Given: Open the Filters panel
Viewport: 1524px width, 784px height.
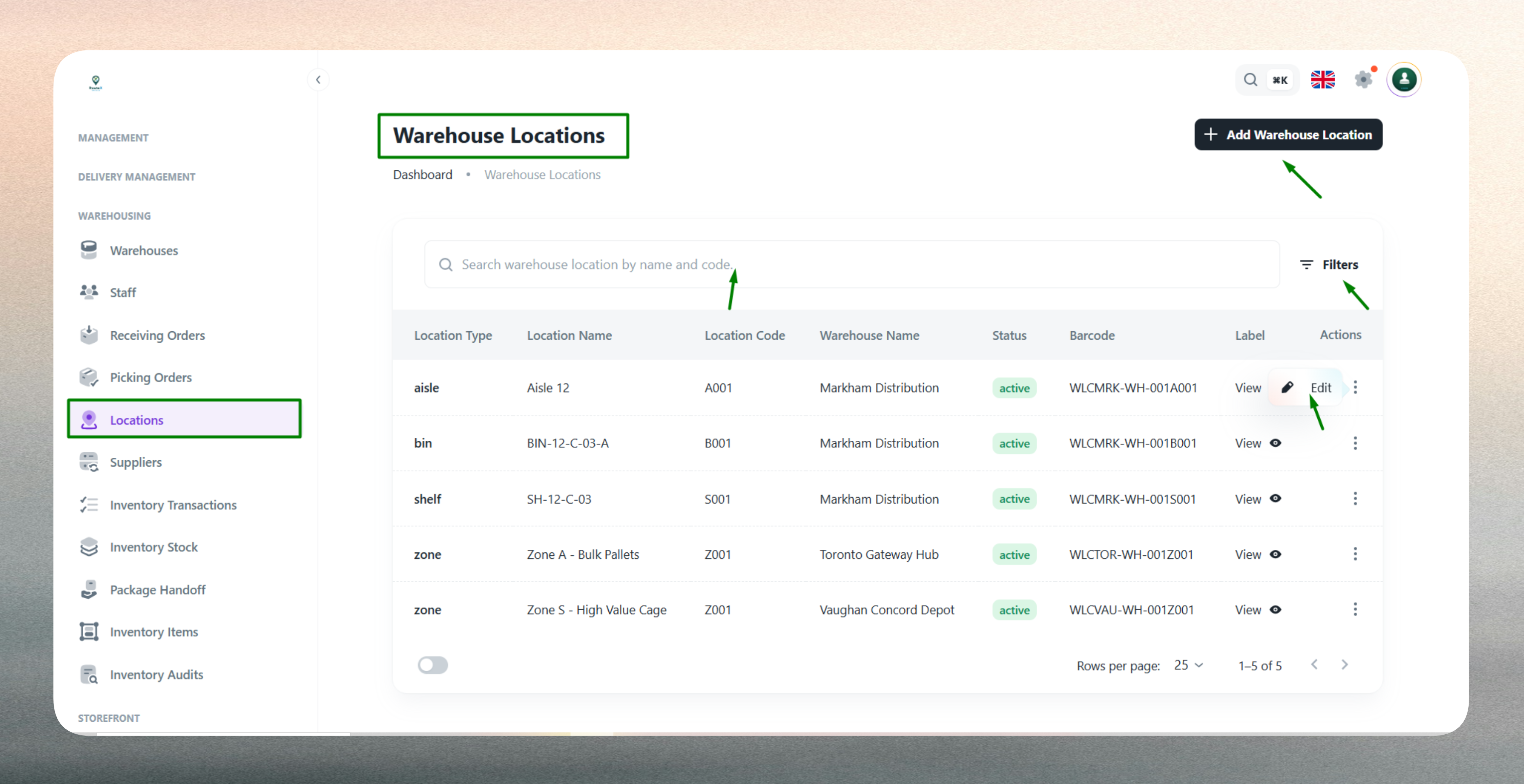Looking at the screenshot, I should click(x=1329, y=264).
